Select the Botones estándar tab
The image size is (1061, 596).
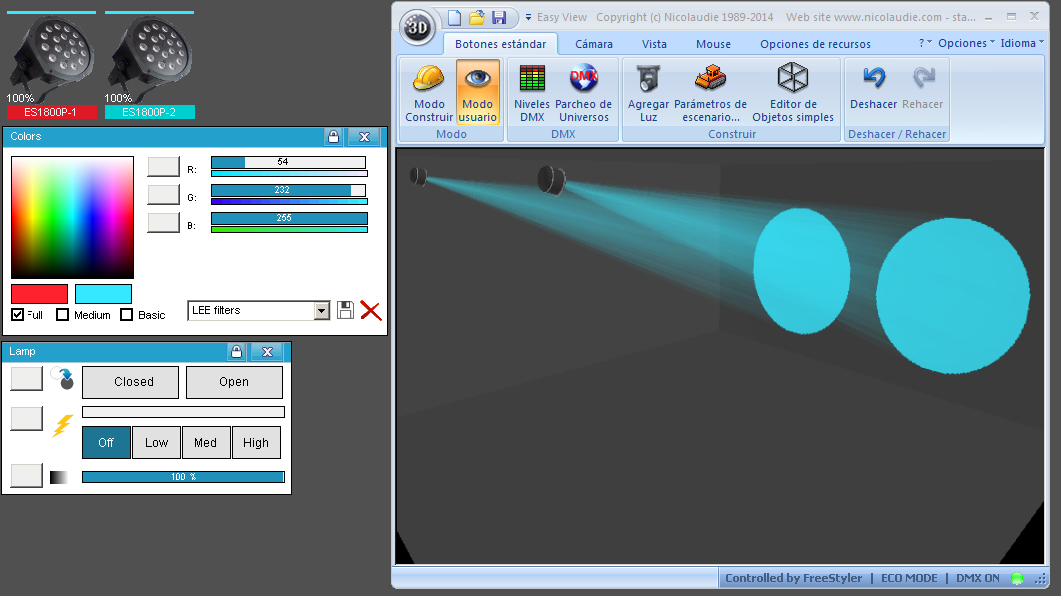coord(500,44)
